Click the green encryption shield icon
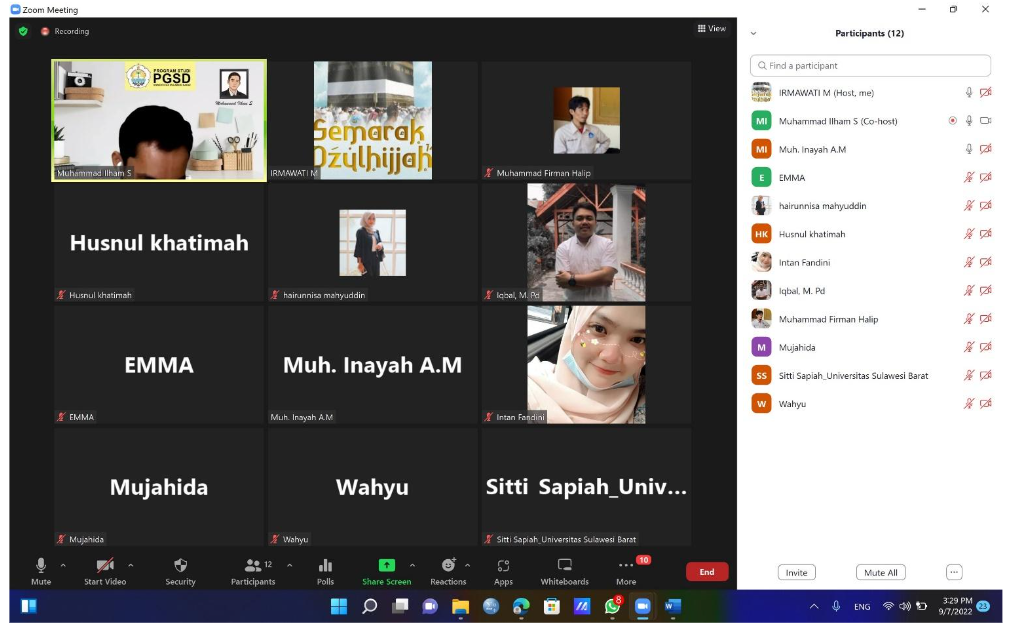The width and height of the screenshot is (1009, 631). 23,31
